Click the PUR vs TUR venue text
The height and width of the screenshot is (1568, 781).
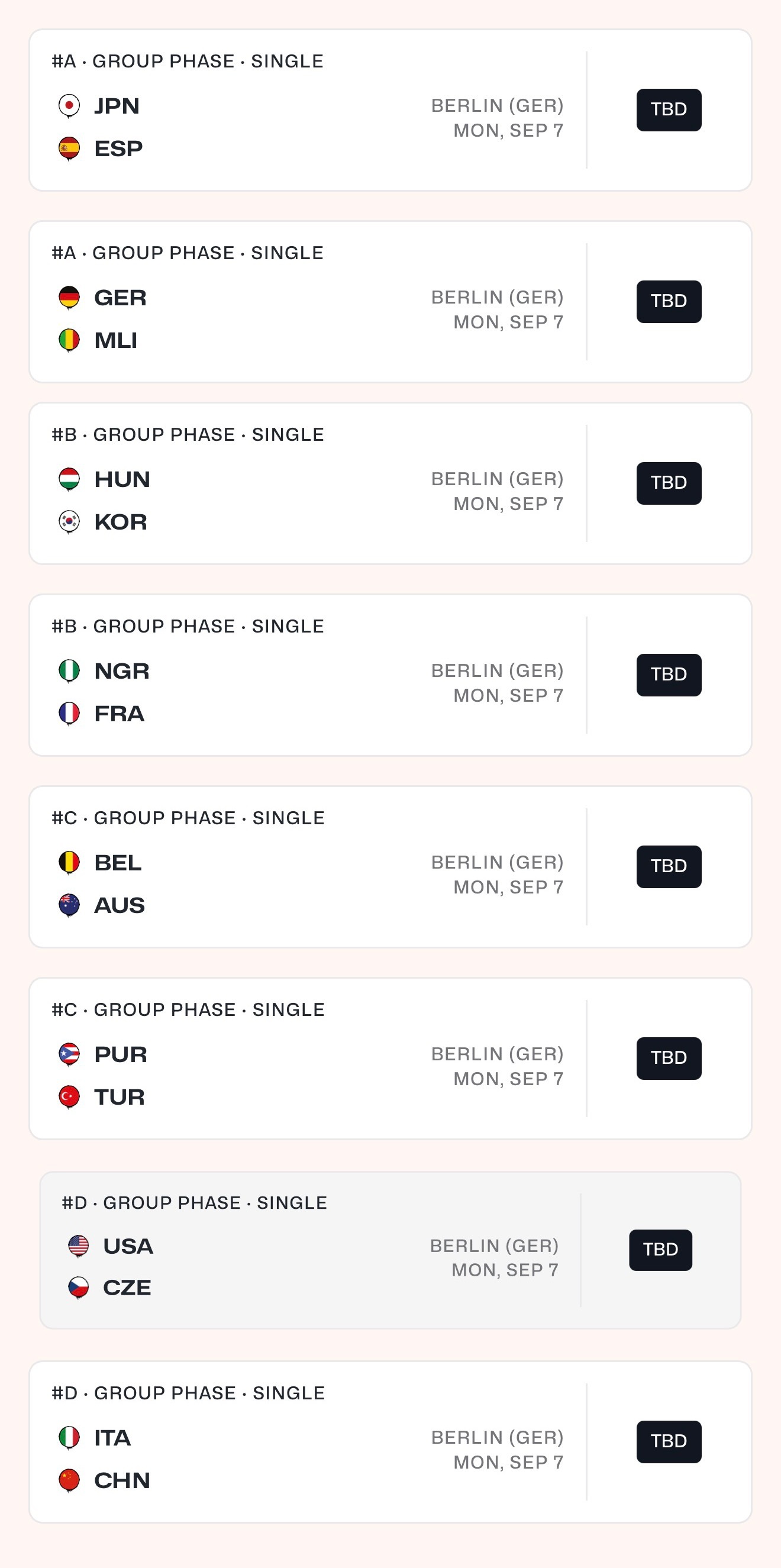pos(497,1054)
